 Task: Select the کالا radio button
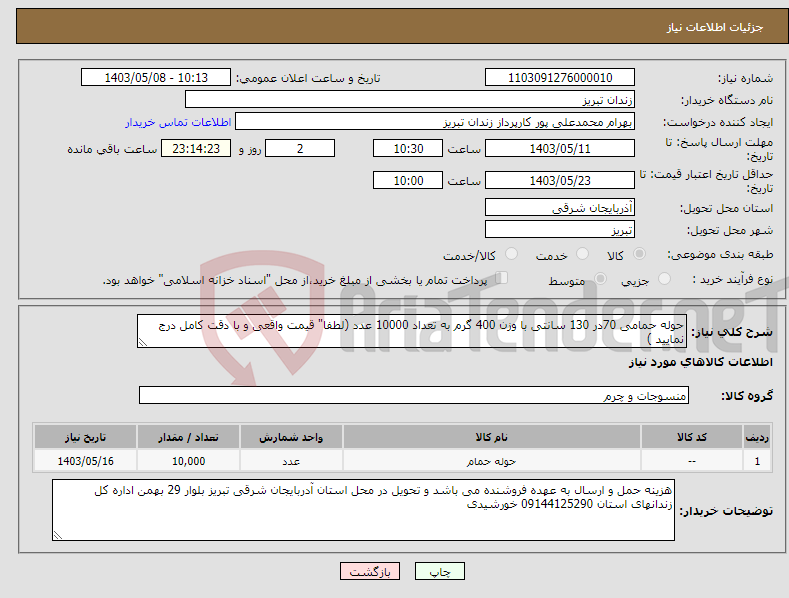(x=640, y=254)
